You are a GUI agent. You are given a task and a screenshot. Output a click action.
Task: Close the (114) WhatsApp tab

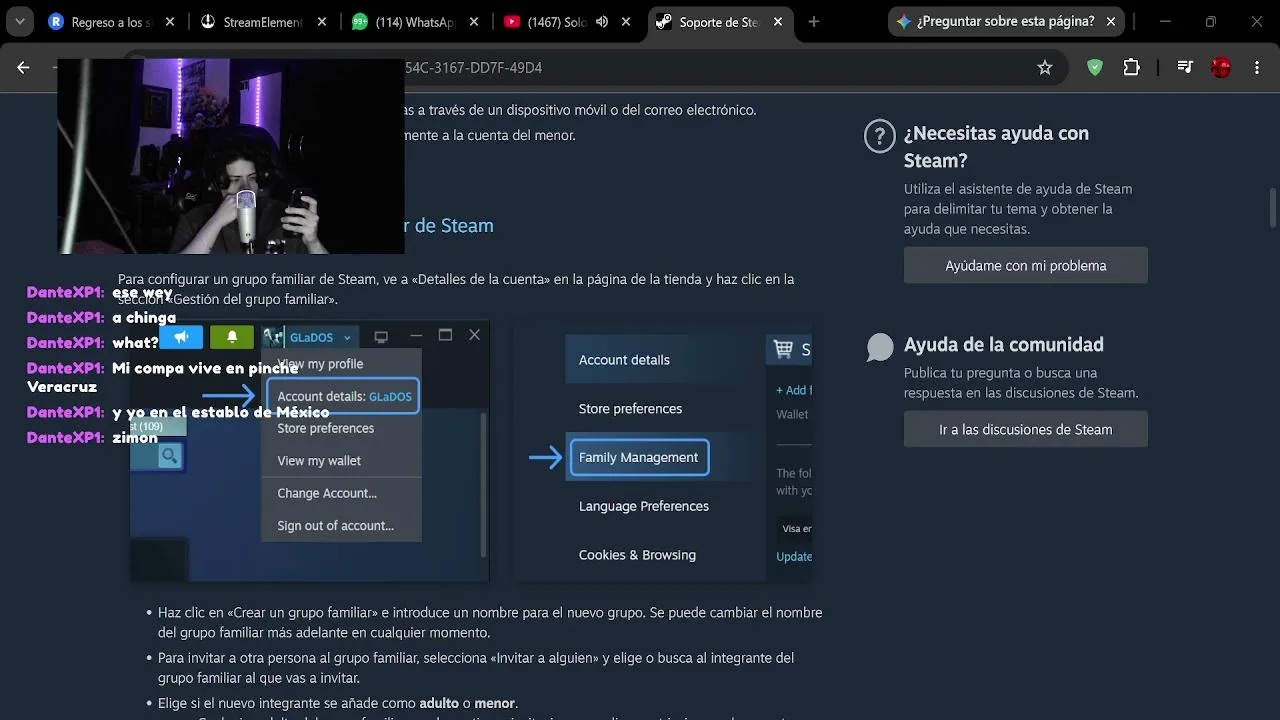[x=473, y=22]
